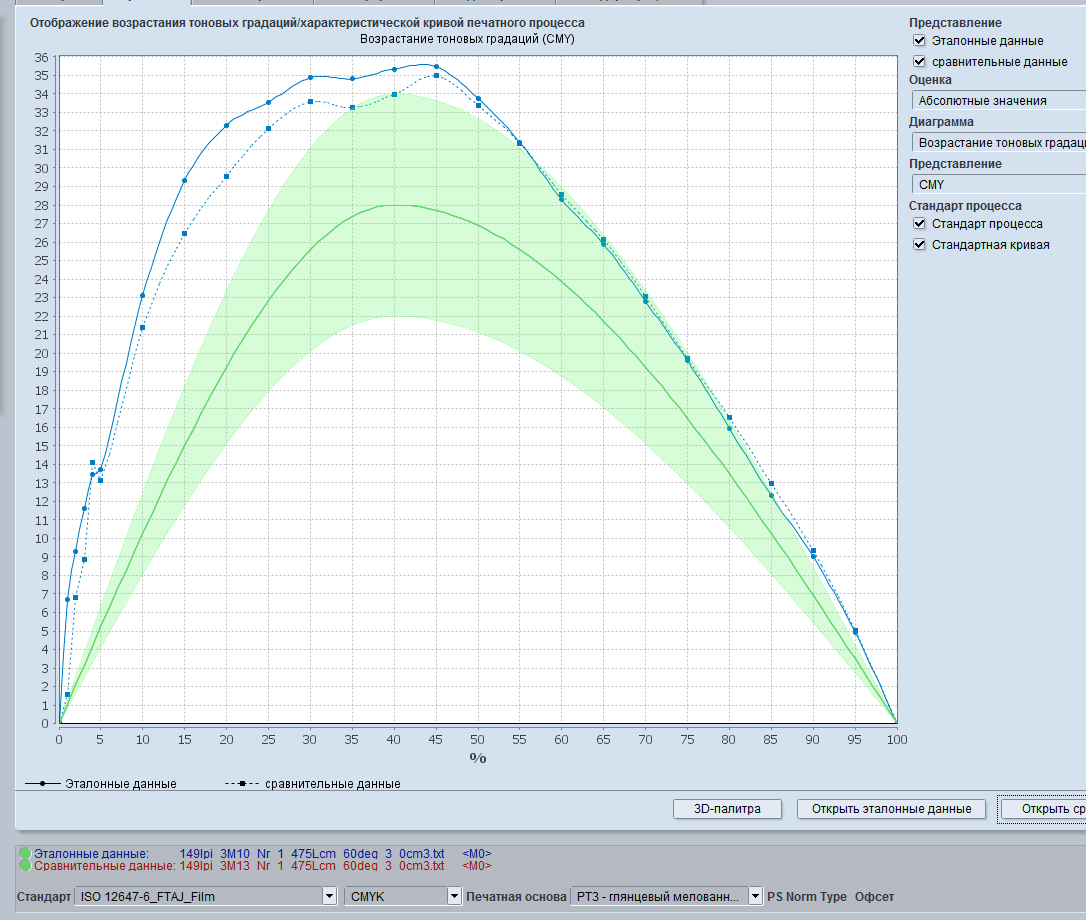
Task: Click the solid curve data point at 45%
Action: point(436,67)
